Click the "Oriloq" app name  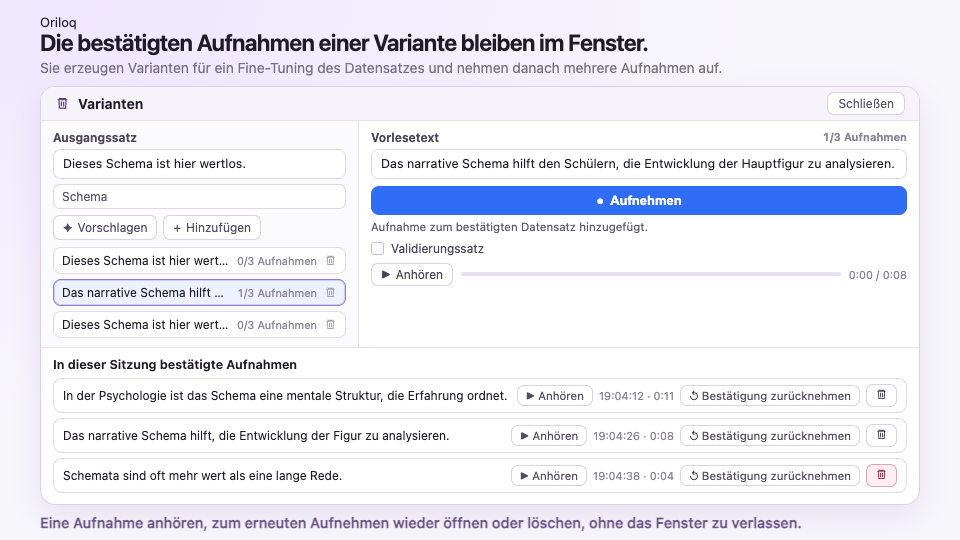(58, 23)
